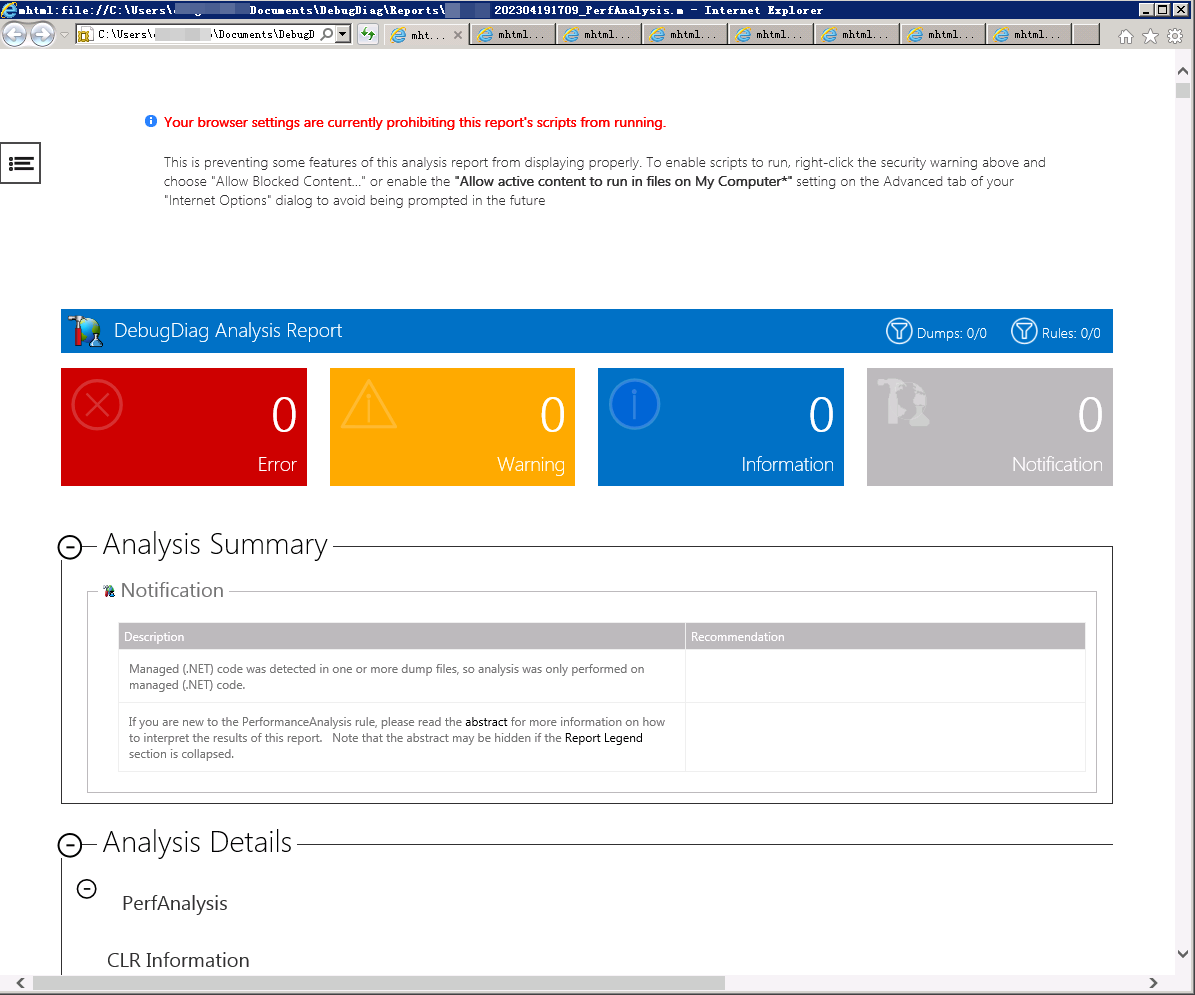Image resolution: width=1195 pixels, height=995 pixels.
Task: Click the Rules filter funnel icon
Action: click(1024, 331)
